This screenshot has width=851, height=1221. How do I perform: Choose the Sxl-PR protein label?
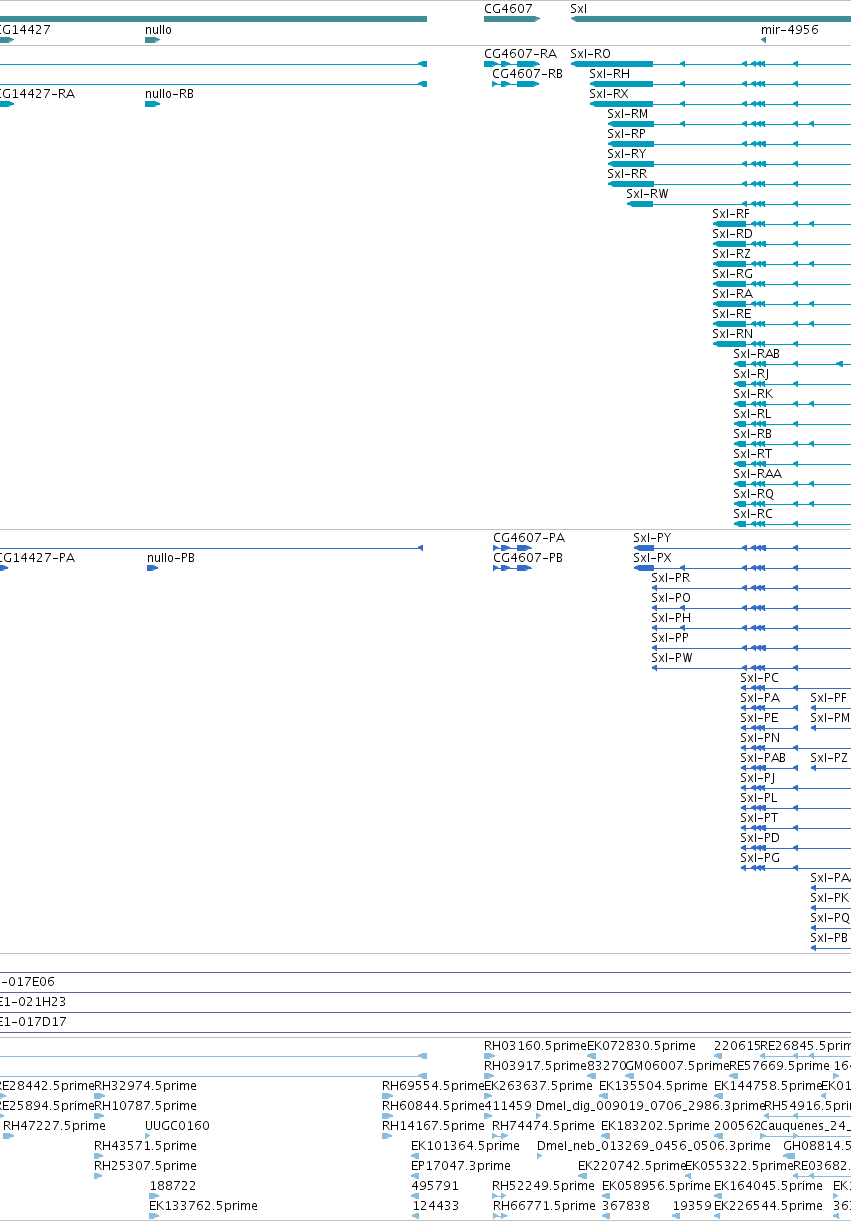point(671,578)
